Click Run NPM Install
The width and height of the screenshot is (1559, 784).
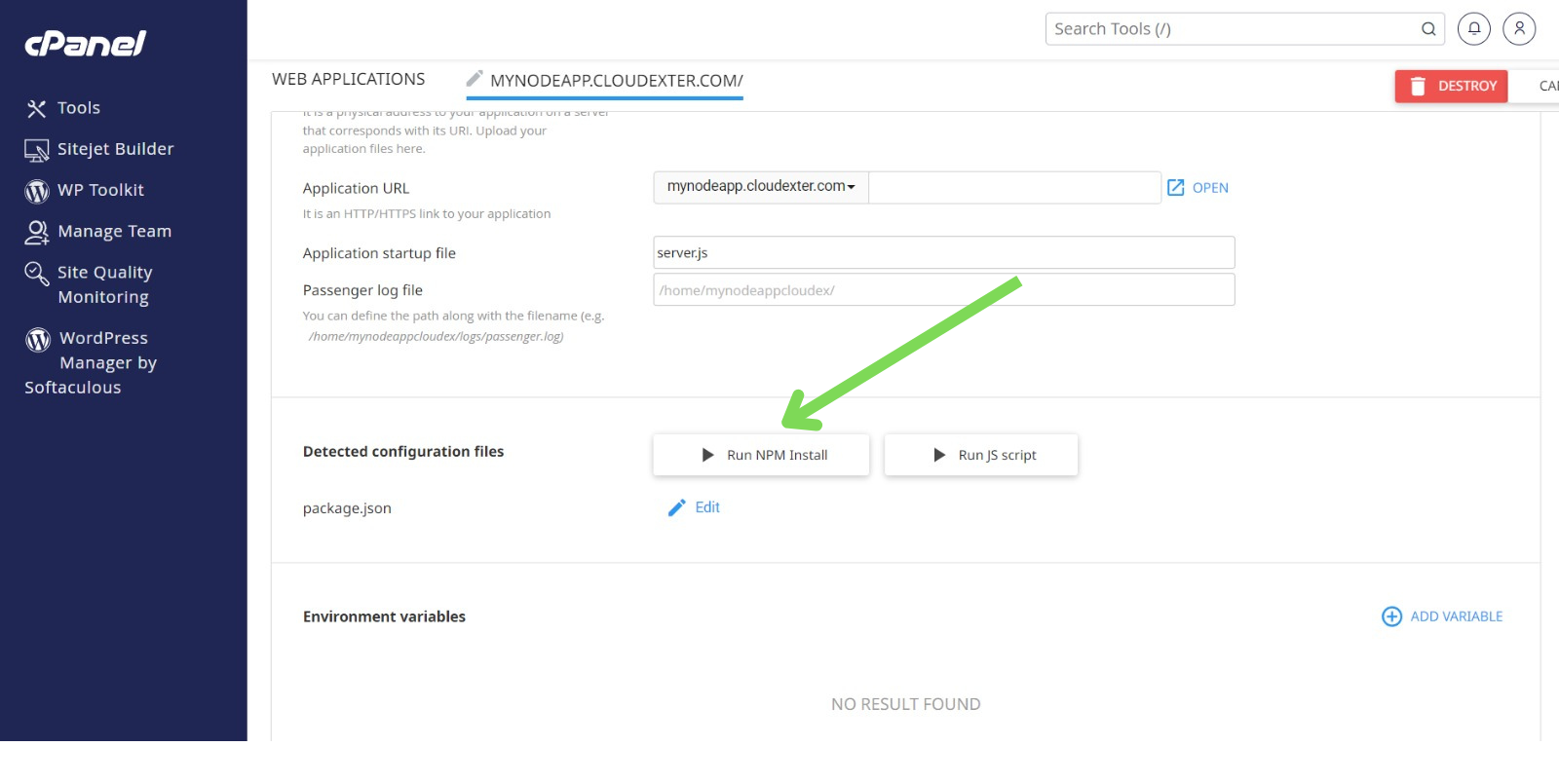point(761,455)
